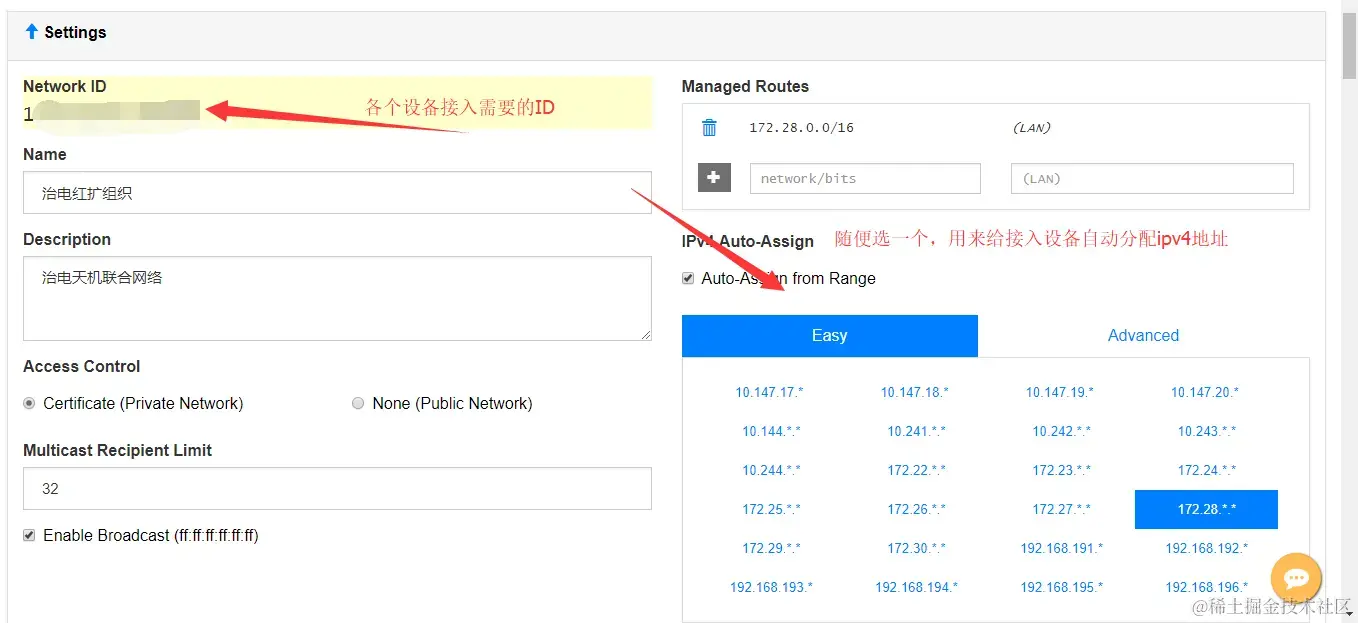Image resolution: width=1358 pixels, height=623 pixels.
Task: Assign the 192.168.195.* range
Action: (x=1061, y=587)
